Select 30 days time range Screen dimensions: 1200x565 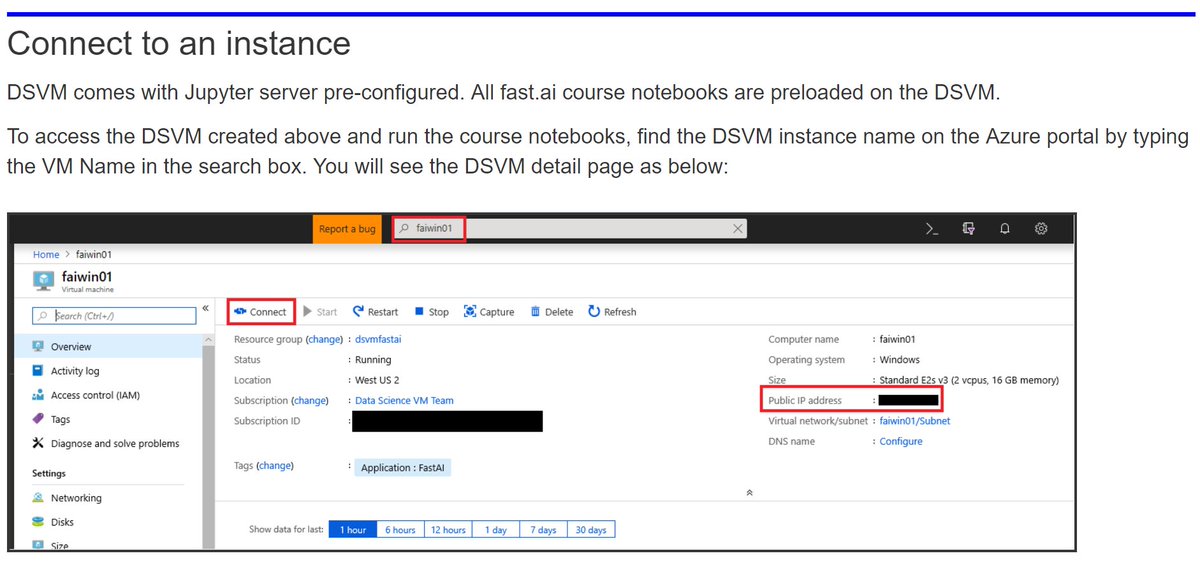(591, 530)
